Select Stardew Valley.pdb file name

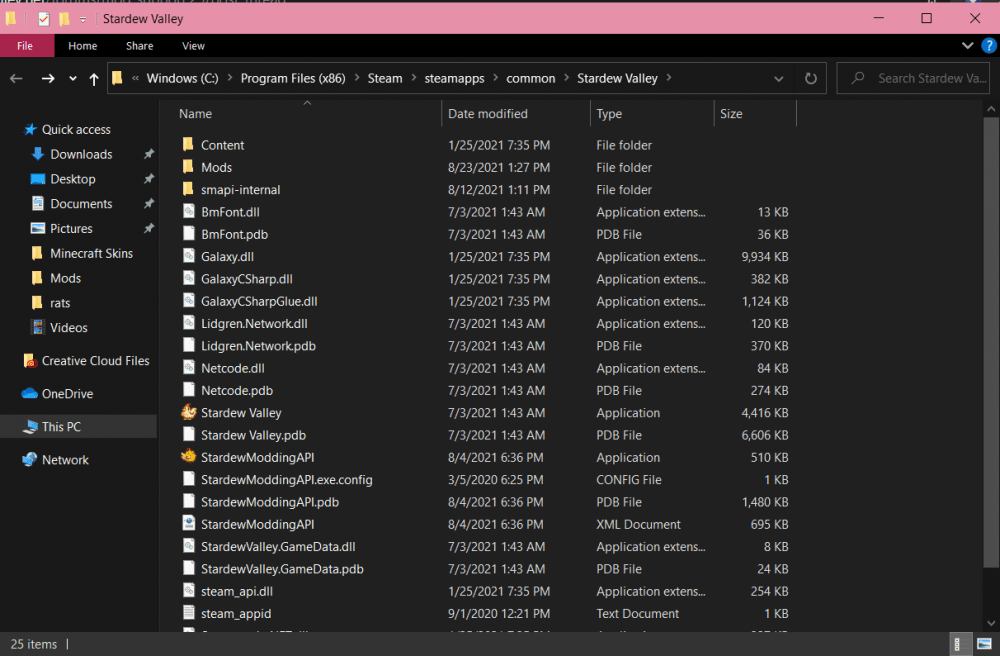[253, 435]
